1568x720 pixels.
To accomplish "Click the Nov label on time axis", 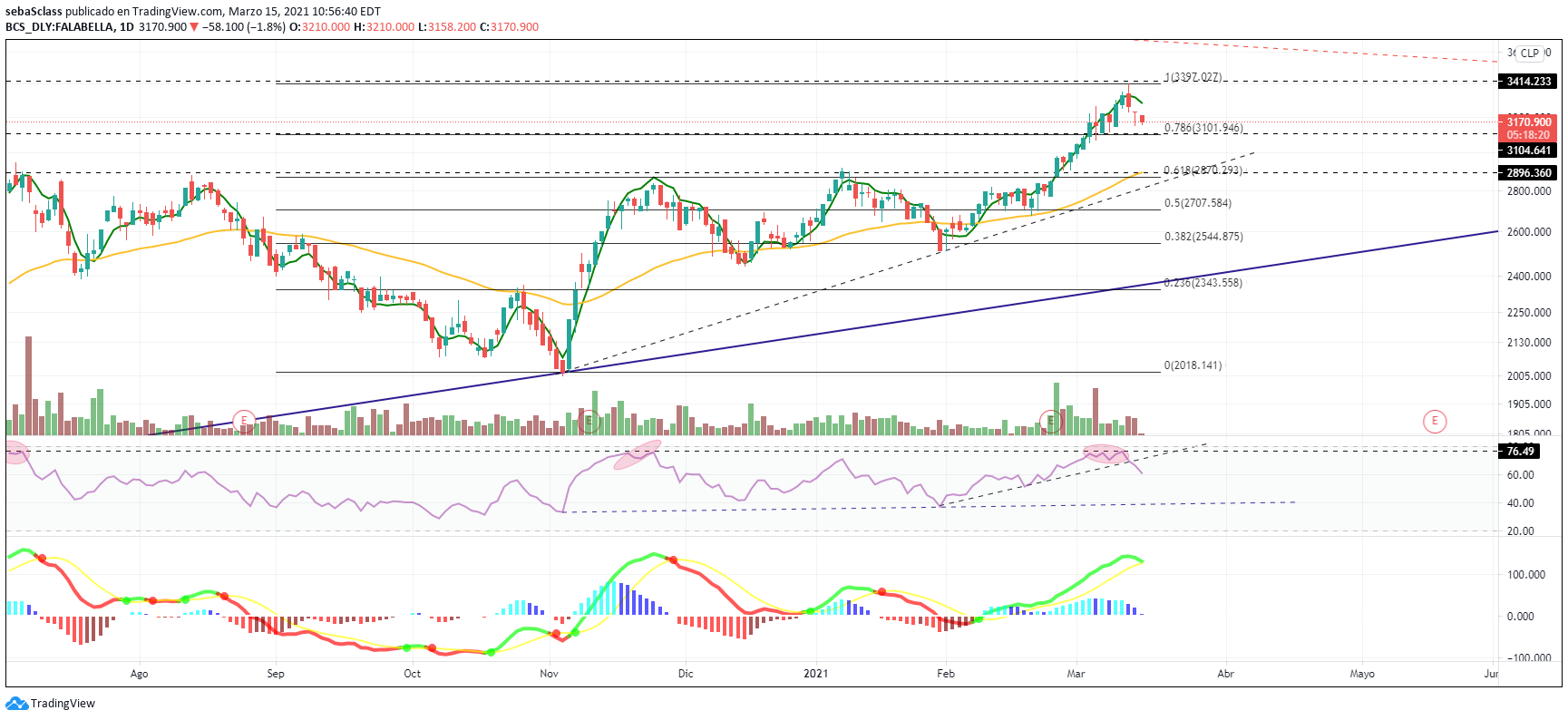I will tap(549, 674).
